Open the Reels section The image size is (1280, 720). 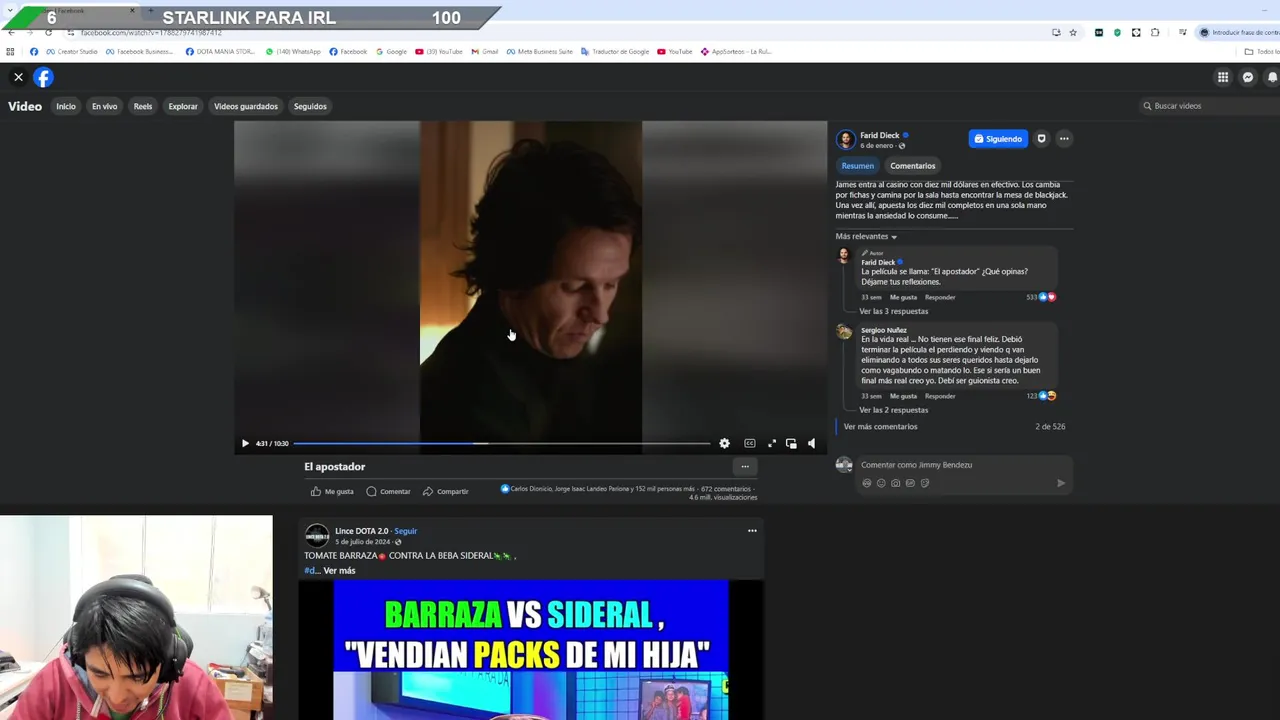click(x=143, y=106)
